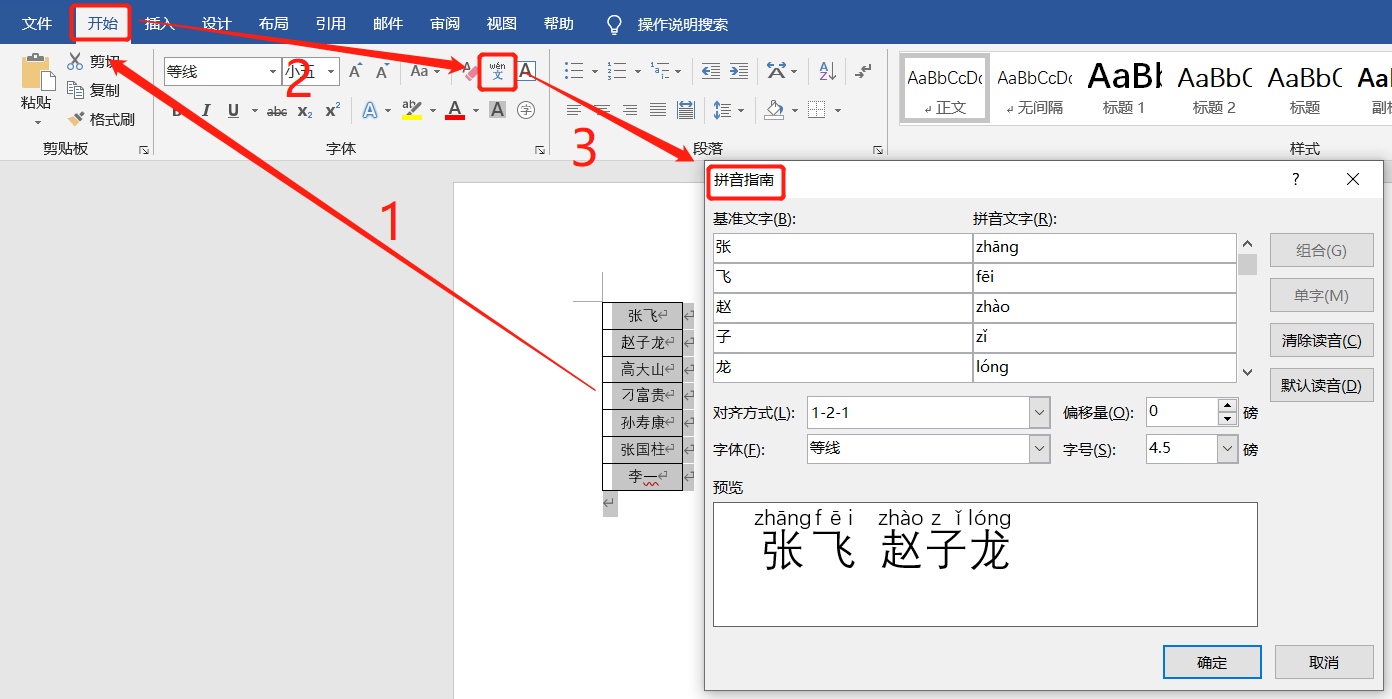The image size is (1392, 699).
Task: Switch to the References (引用) tab
Action: [330, 24]
